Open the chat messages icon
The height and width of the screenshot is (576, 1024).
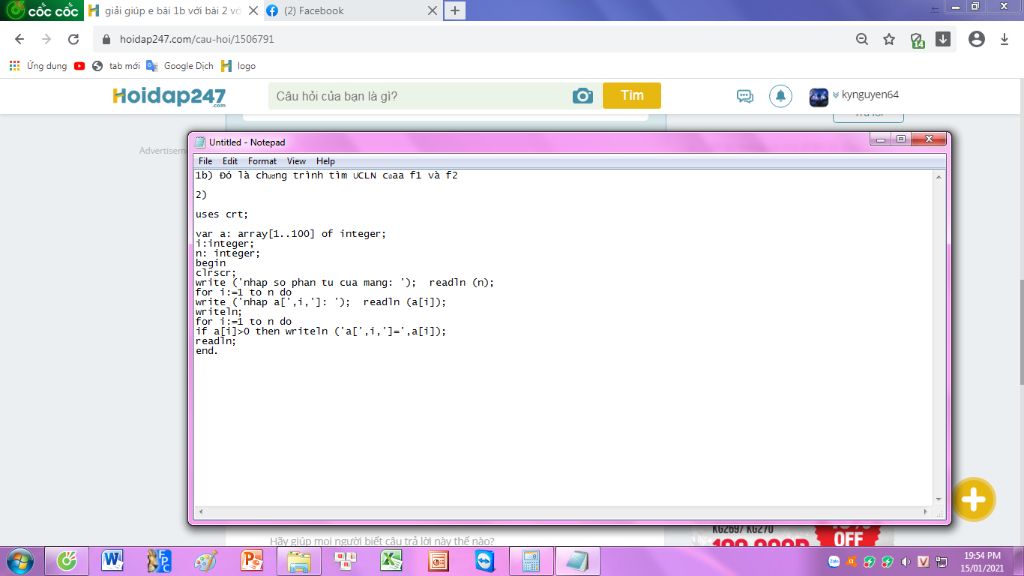744,96
